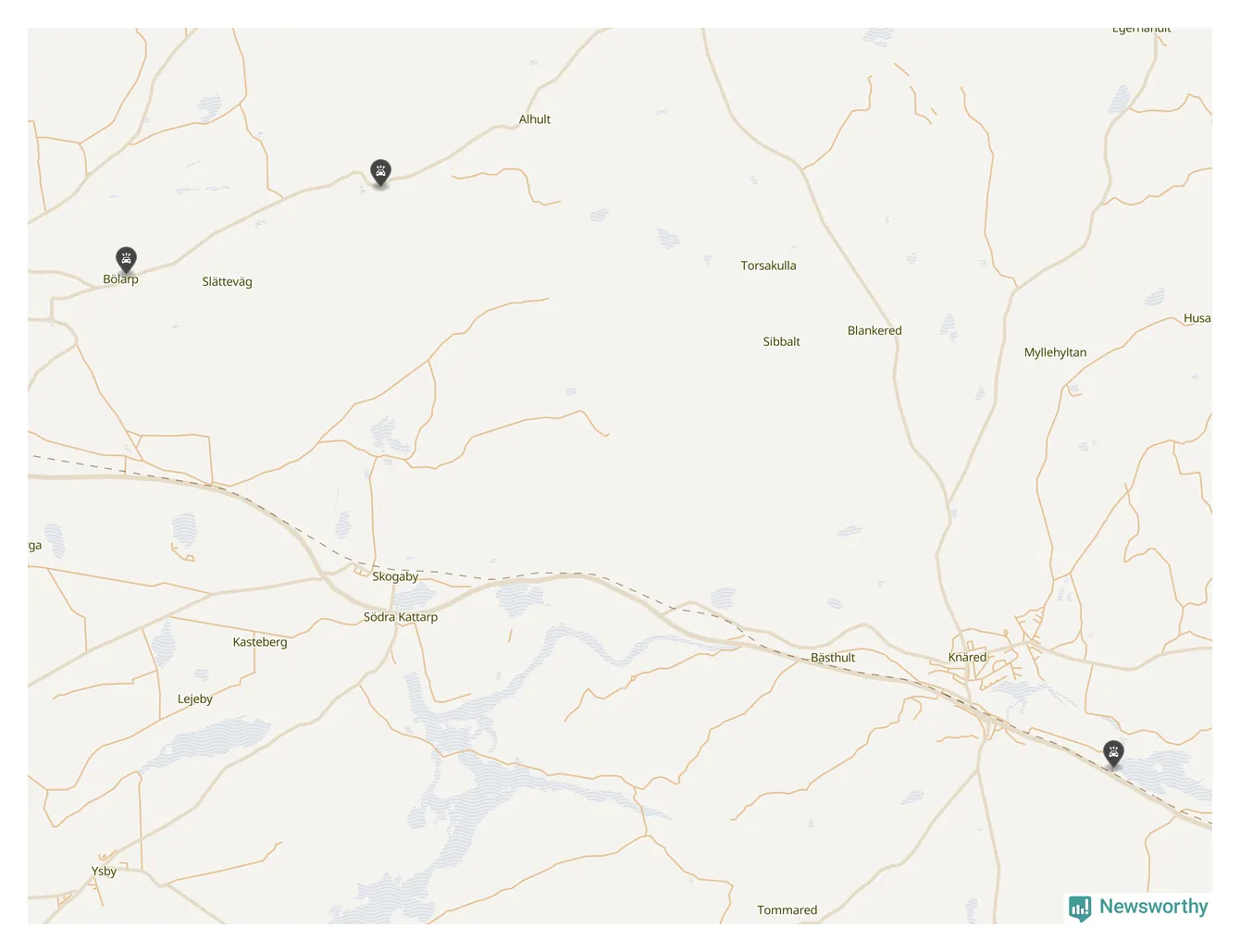Select the Lejeby label

(195, 699)
